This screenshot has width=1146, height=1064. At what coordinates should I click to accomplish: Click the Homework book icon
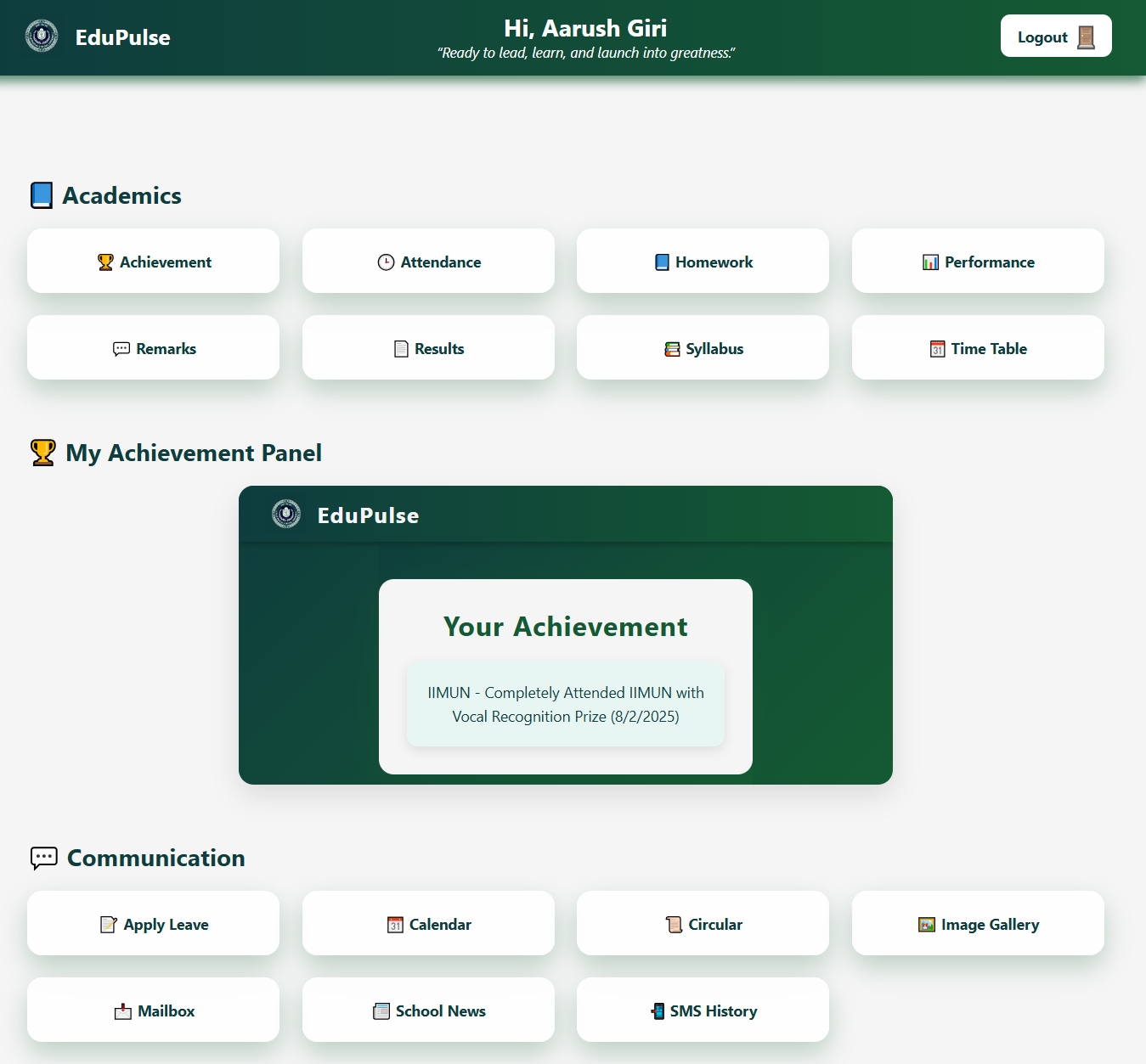(x=662, y=262)
